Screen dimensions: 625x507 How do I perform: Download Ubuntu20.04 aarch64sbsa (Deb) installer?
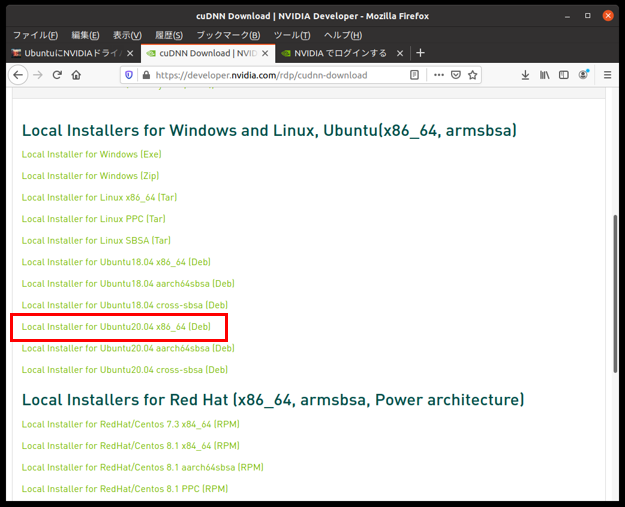tap(128, 348)
